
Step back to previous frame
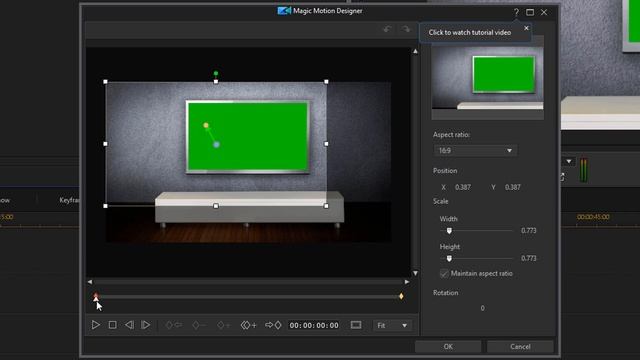[129, 325]
